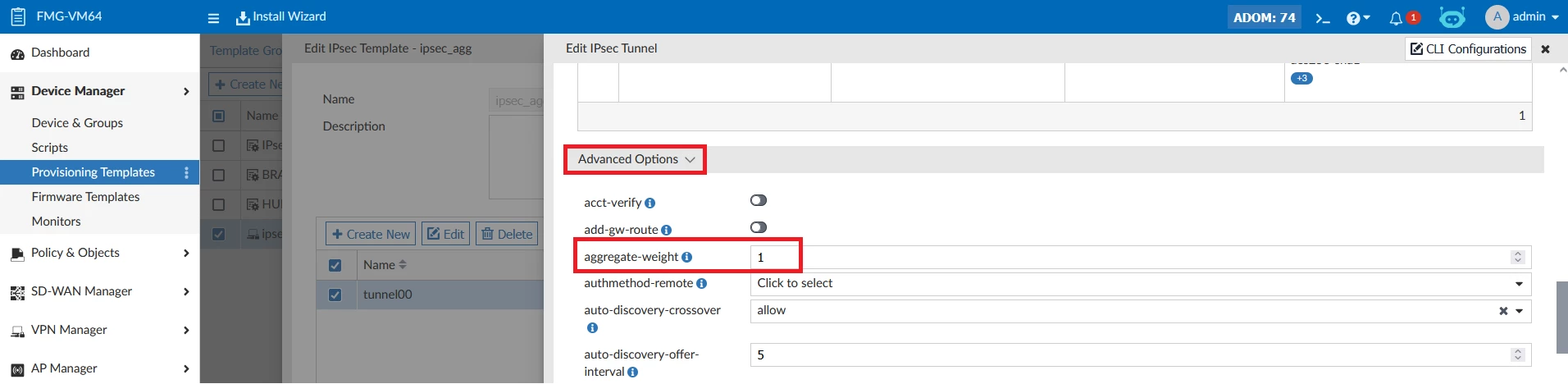1568x384 pixels.
Task: Open the auto-discovery-crossover dropdown arrow
Action: coord(1520,311)
